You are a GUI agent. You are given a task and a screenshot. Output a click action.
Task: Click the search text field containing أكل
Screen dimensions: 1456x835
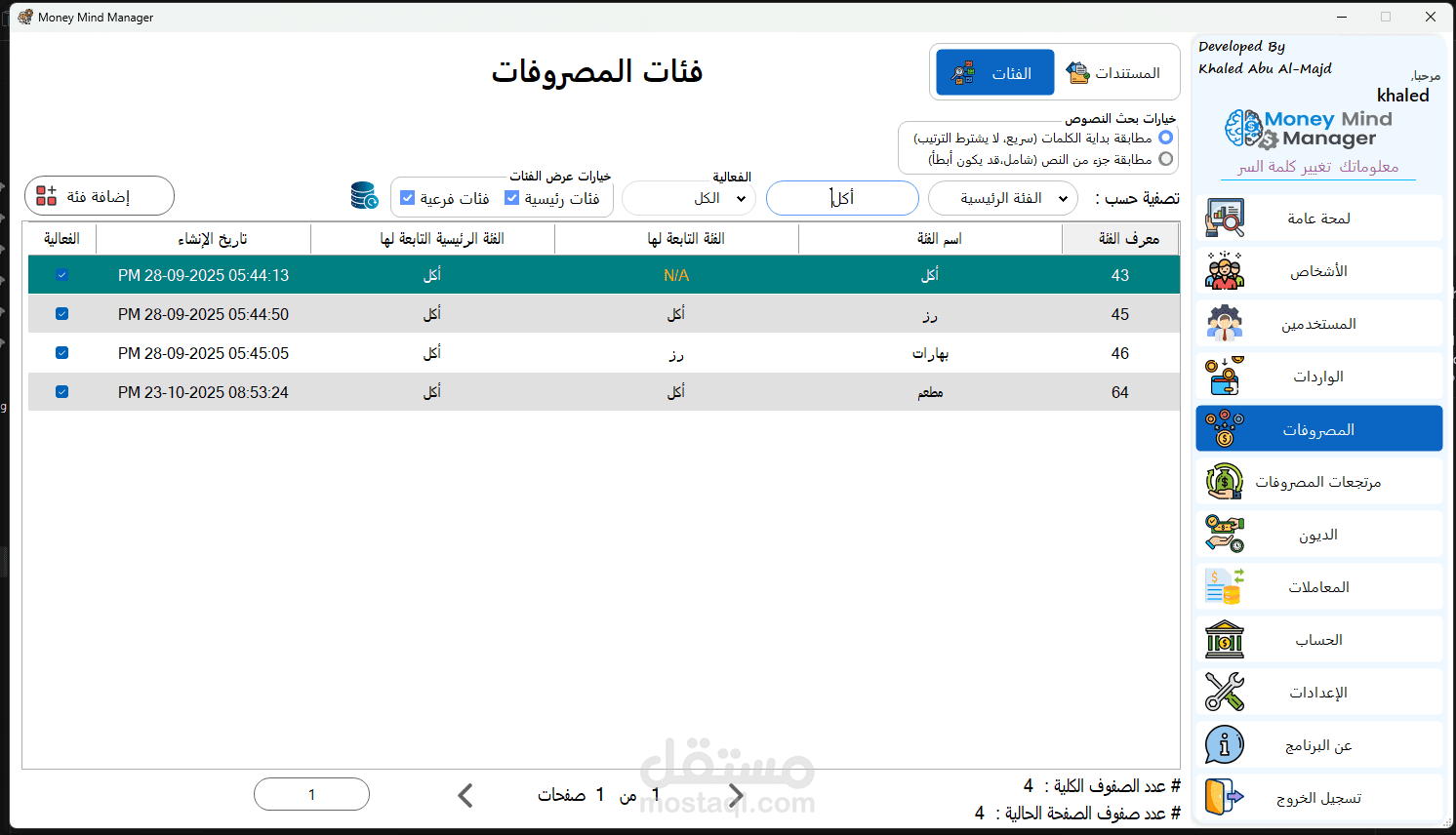tap(842, 198)
